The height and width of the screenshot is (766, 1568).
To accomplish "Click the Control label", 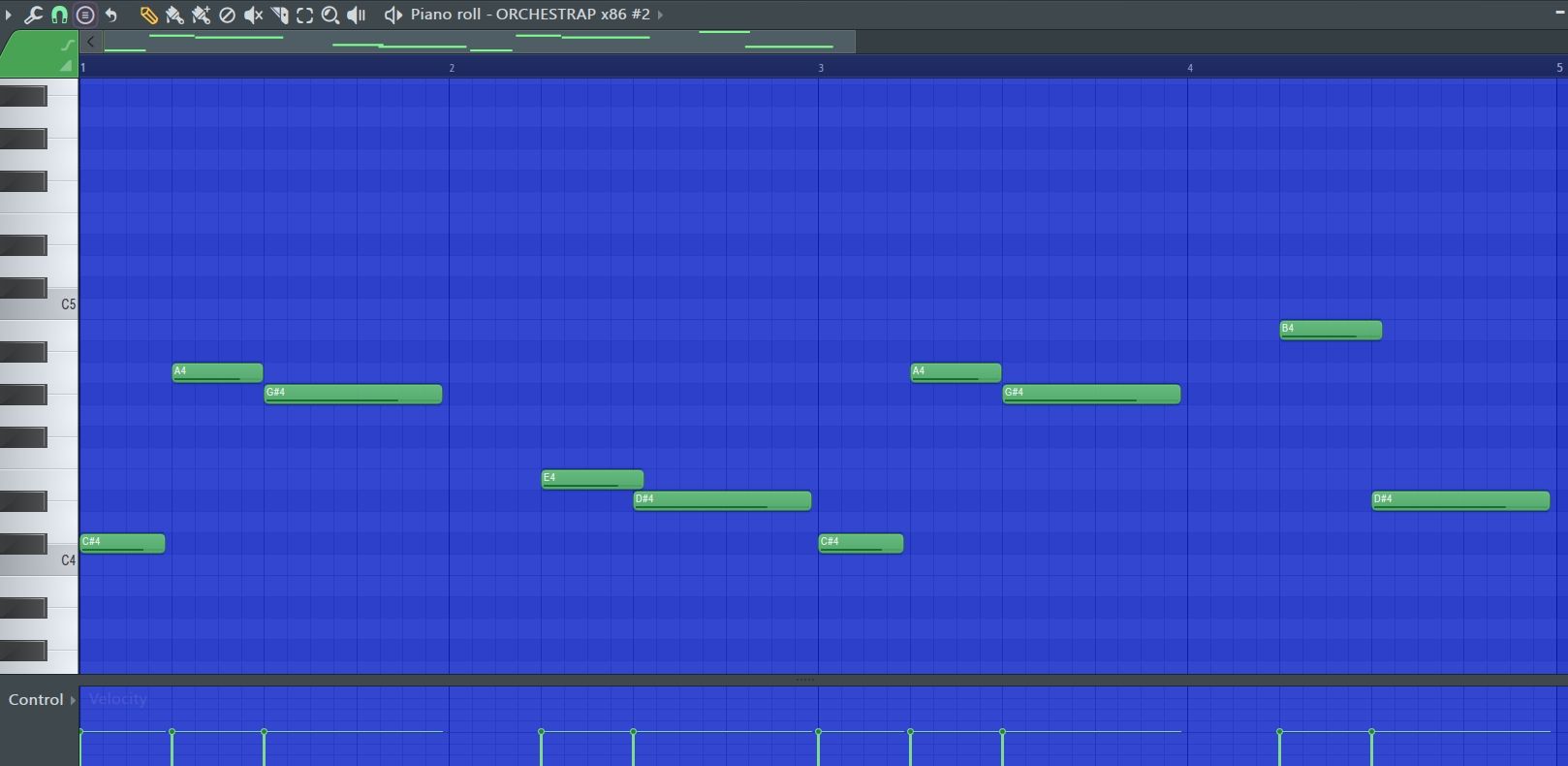I will (36, 700).
